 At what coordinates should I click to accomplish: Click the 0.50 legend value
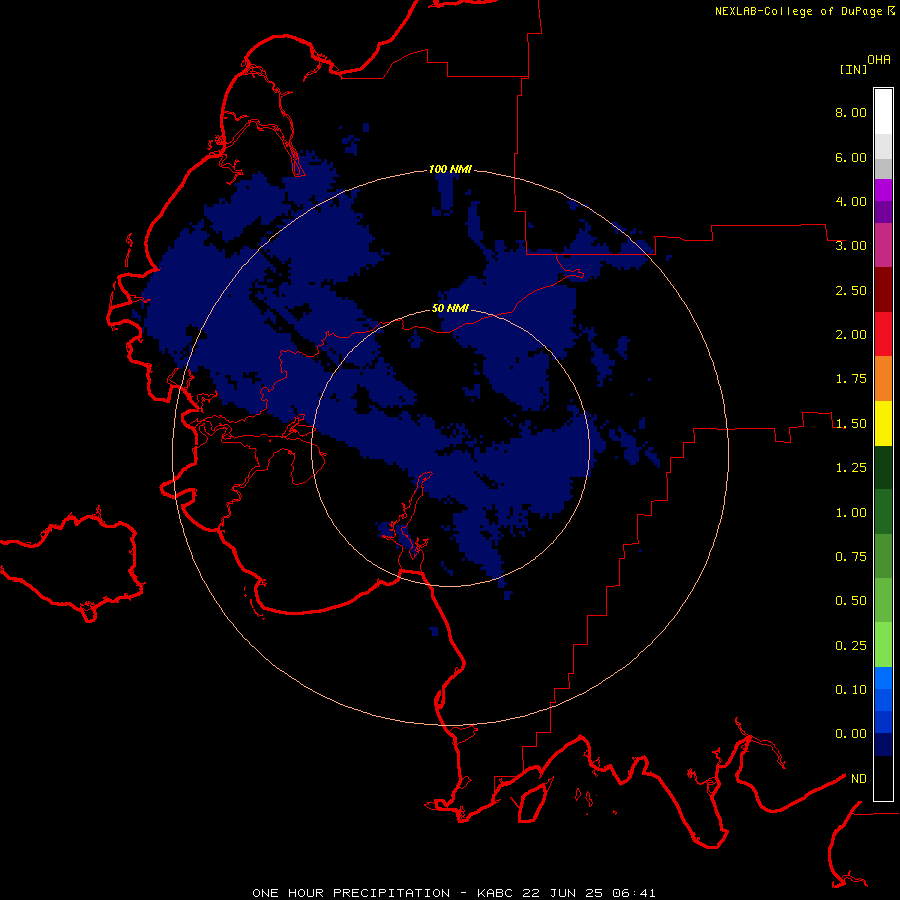pyautogui.click(x=851, y=601)
